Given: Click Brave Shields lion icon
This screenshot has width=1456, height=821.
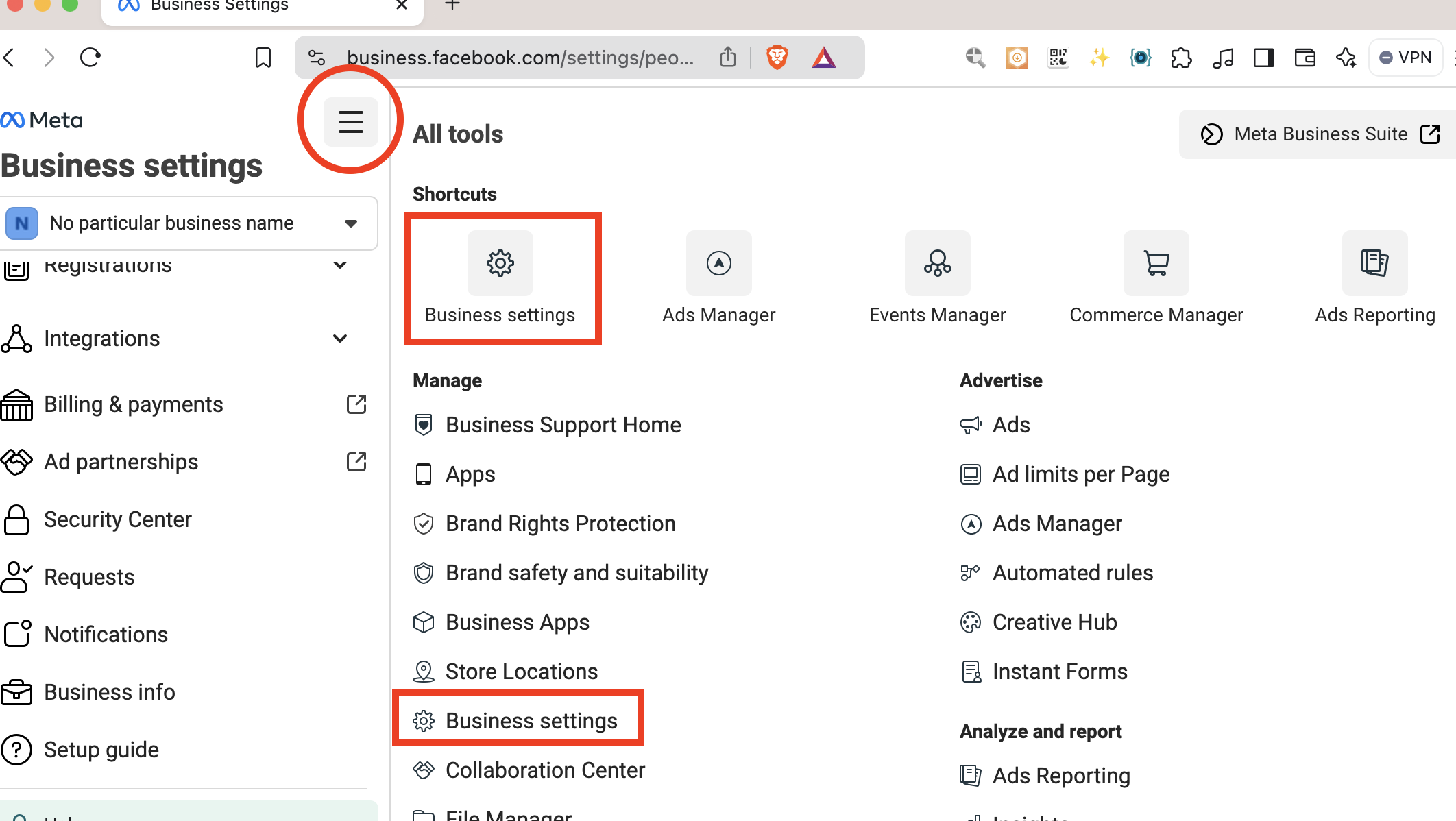Looking at the screenshot, I should click(777, 58).
